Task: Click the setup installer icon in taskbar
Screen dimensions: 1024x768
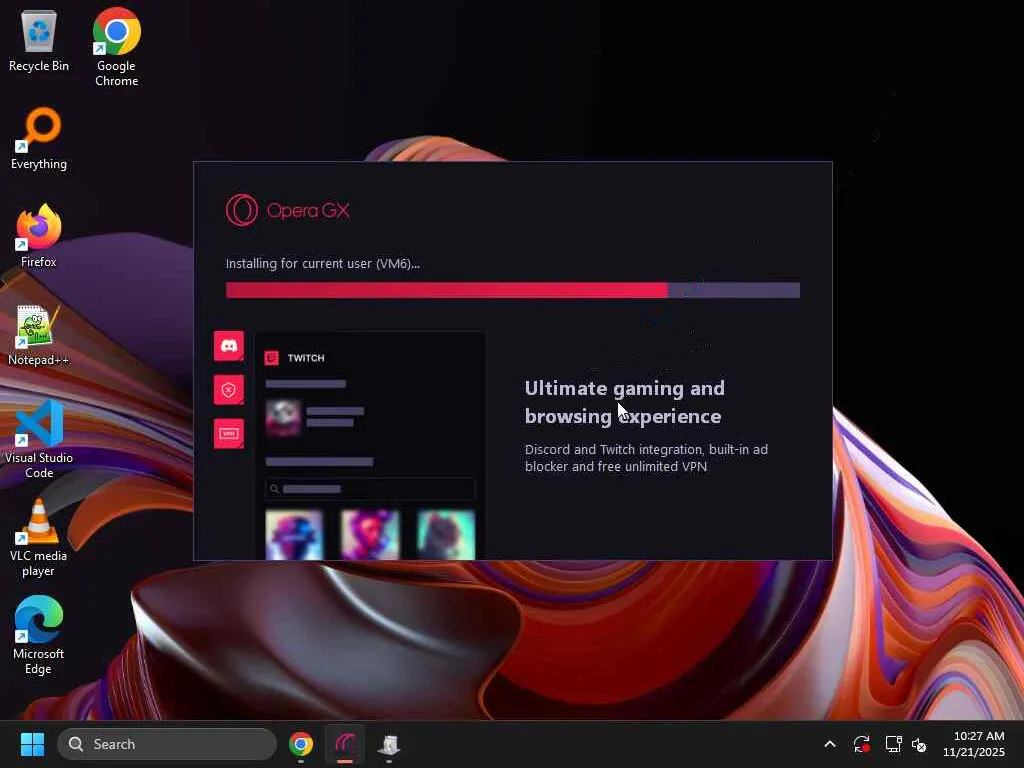Action: click(x=389, y=744)
